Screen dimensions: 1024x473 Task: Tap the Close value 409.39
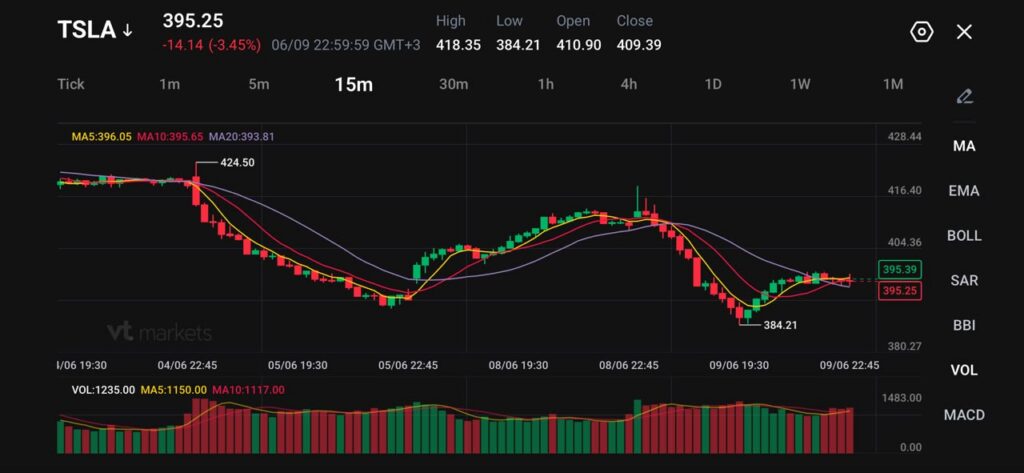click(639, 45)
